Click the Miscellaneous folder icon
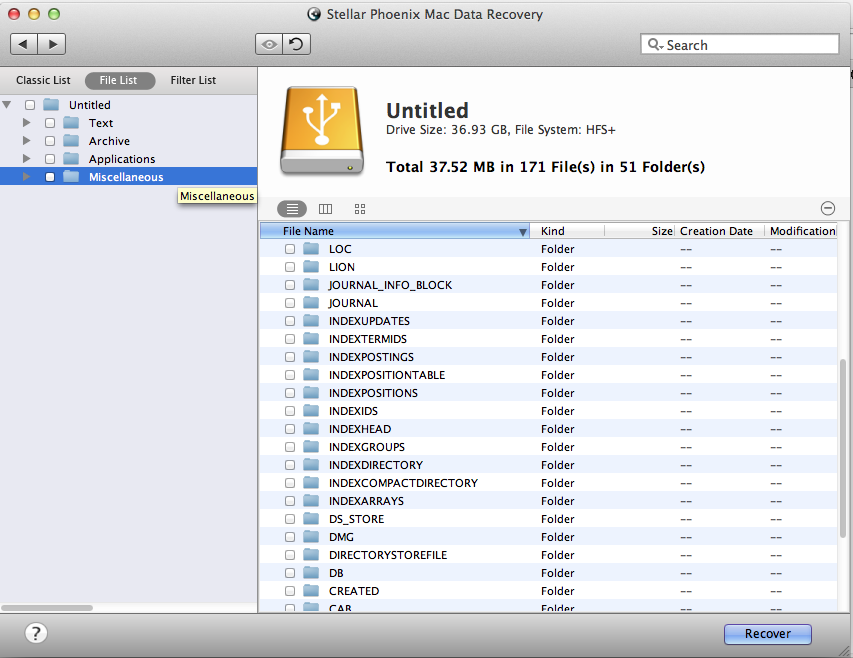Image resolution: width=853 pixels, height=658 pixels. click(71, 176)
